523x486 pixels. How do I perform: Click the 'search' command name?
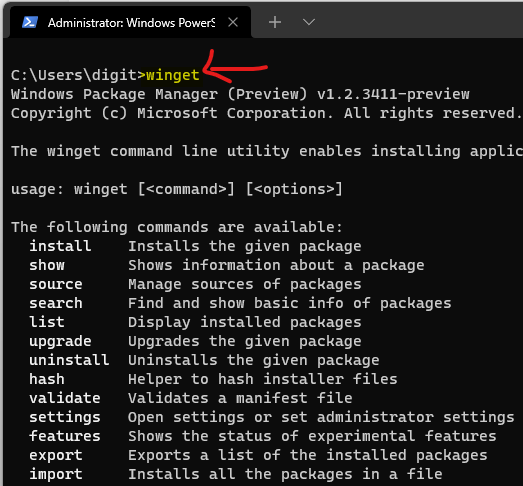coord(56,303)
